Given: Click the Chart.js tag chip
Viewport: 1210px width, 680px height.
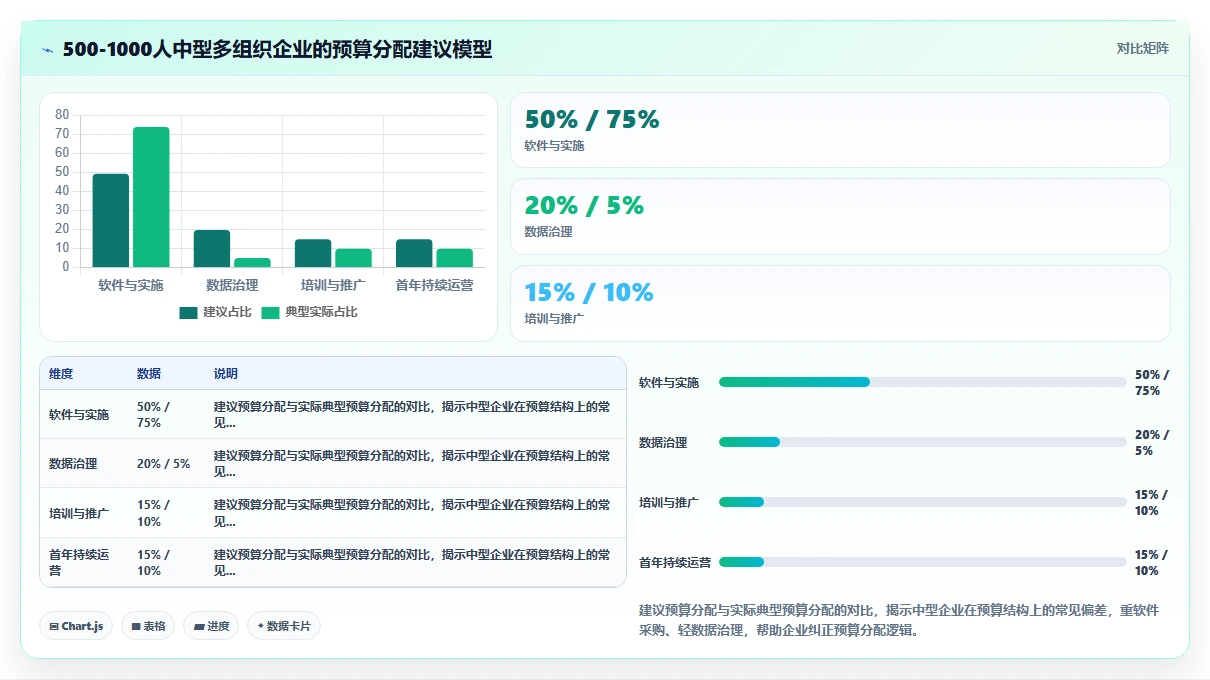Looking at the screenshot, I should (76, 626).
